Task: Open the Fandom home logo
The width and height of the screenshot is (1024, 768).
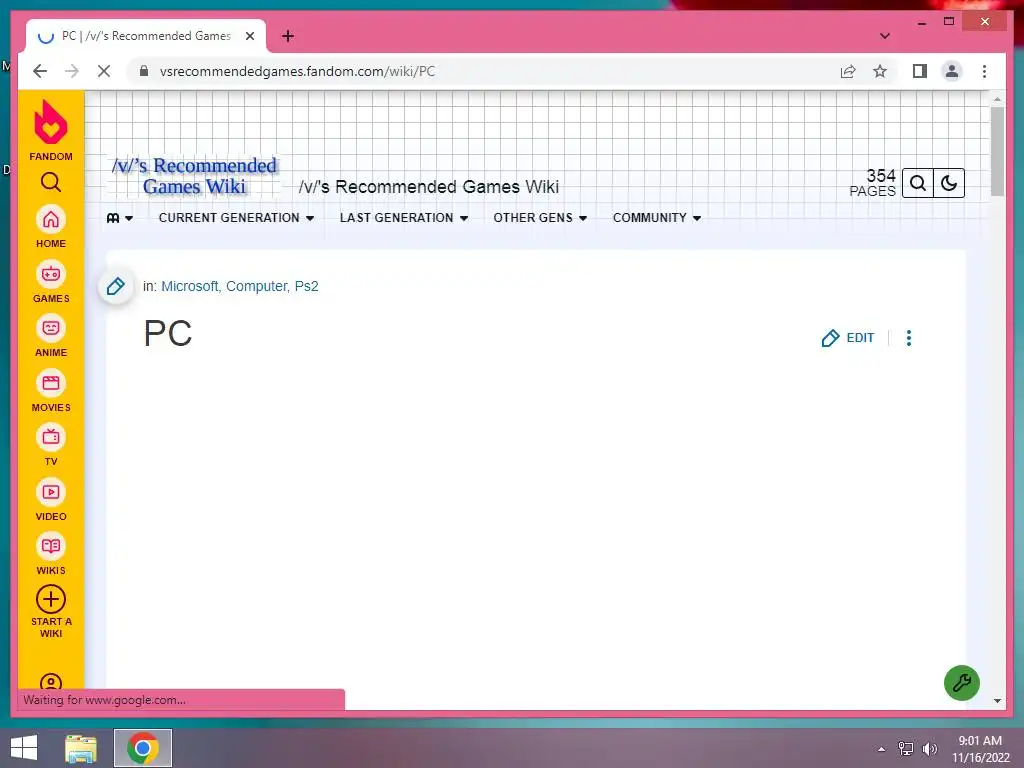Action: [x=50, y=130]
